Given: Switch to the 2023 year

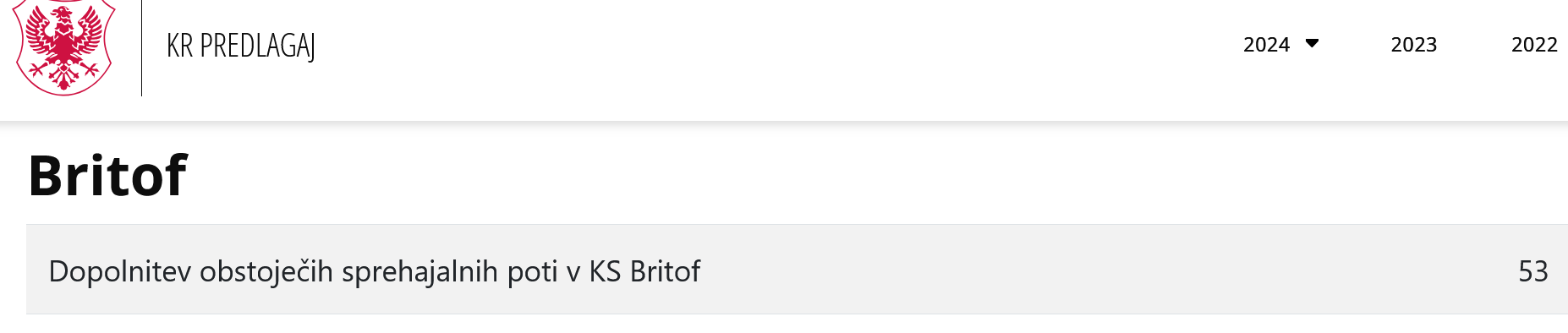Looking at the screenshot, I should pyautogui.click(x=1413, y=45).
